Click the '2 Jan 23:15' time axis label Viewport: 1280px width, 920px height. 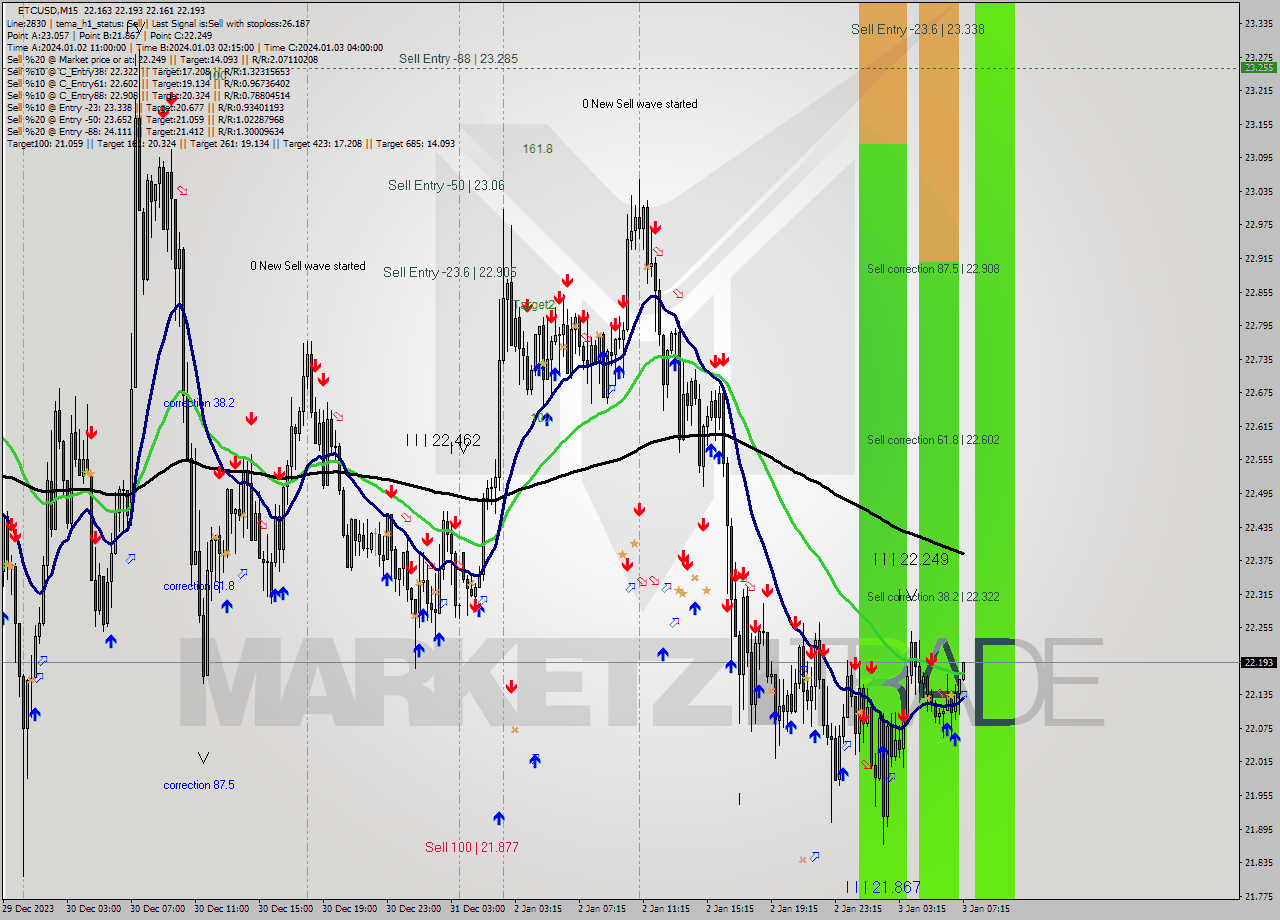[x=858, y=909]
